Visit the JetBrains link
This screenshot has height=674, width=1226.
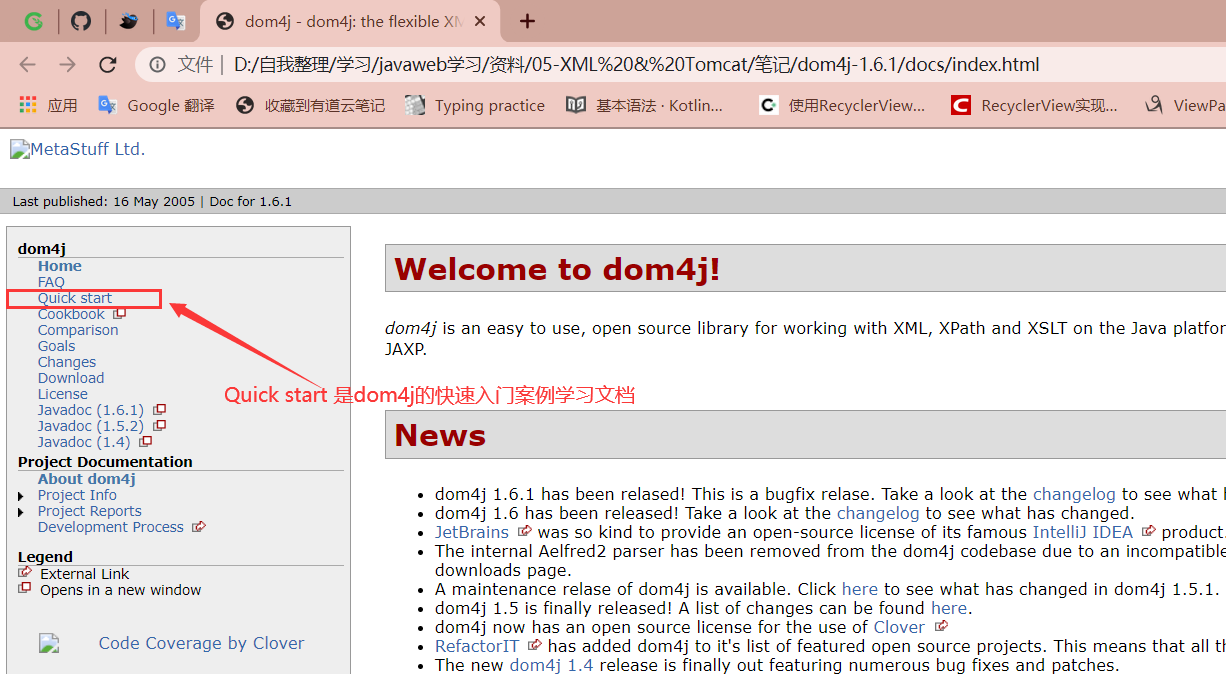pyautogui.click(x=472, y=532)
